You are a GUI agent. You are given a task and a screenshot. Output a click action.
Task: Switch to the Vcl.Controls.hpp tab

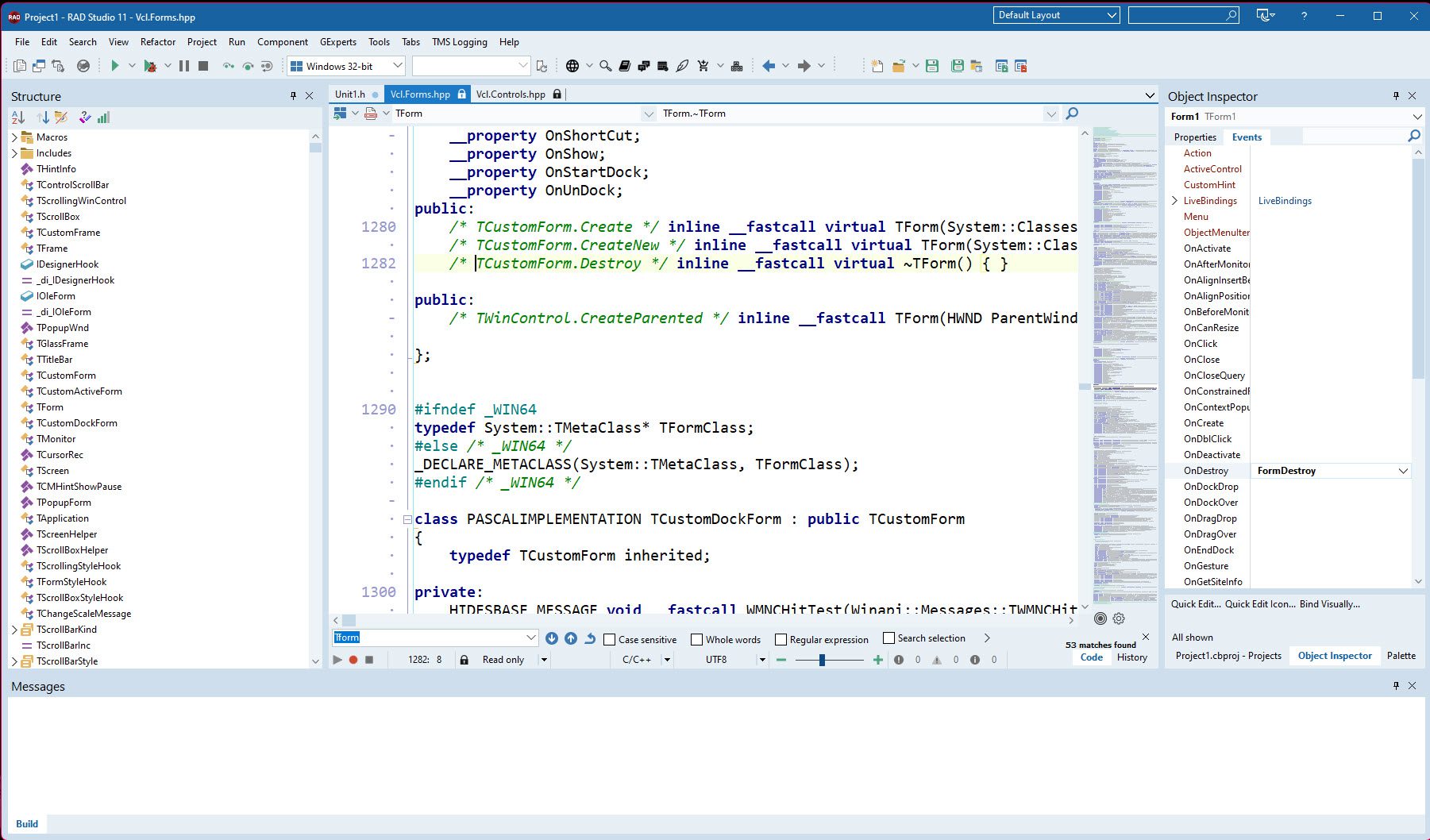coord(511,94)
